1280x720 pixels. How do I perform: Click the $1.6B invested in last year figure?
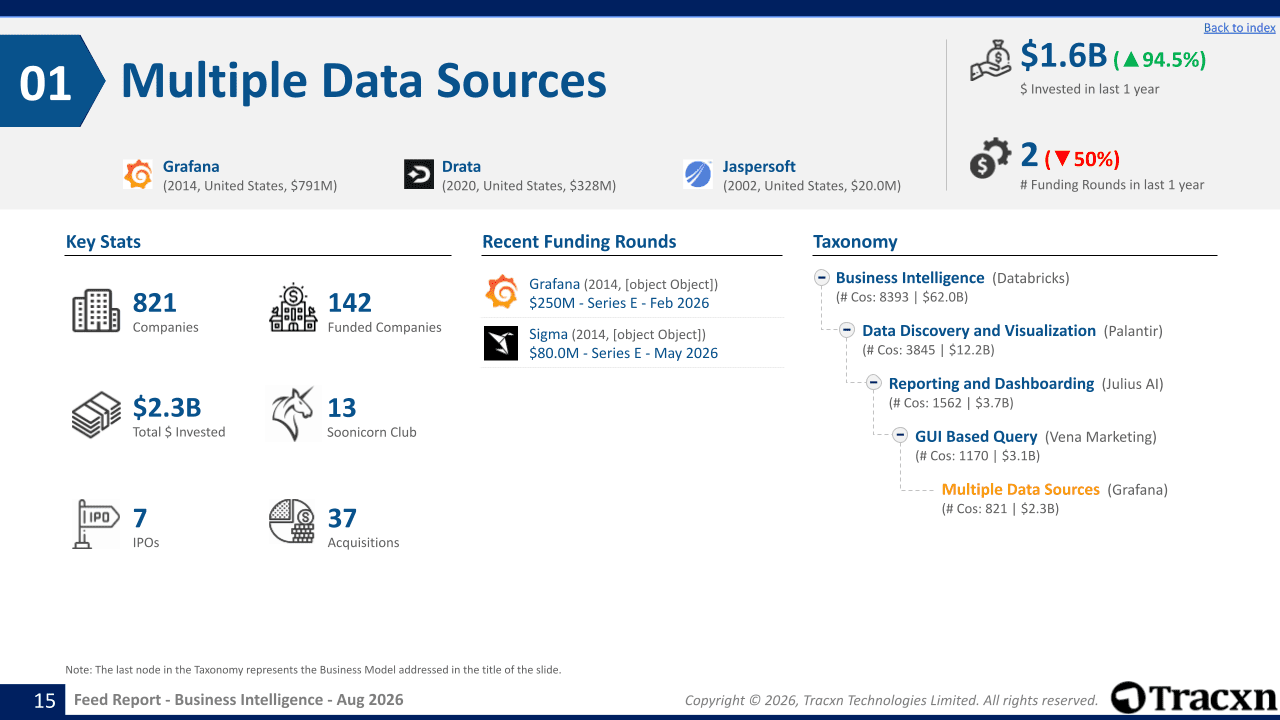[x=1064, y=56]
